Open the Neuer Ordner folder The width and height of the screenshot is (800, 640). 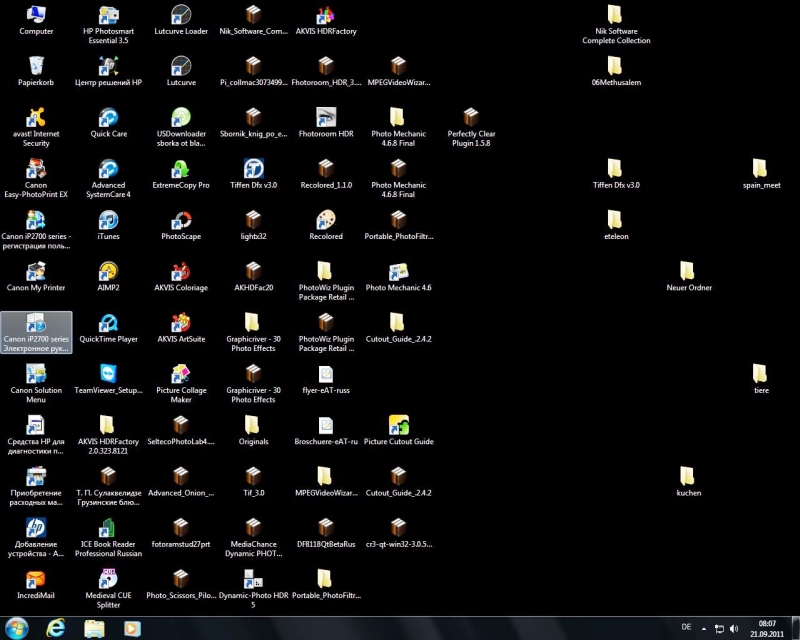[688, 272]
